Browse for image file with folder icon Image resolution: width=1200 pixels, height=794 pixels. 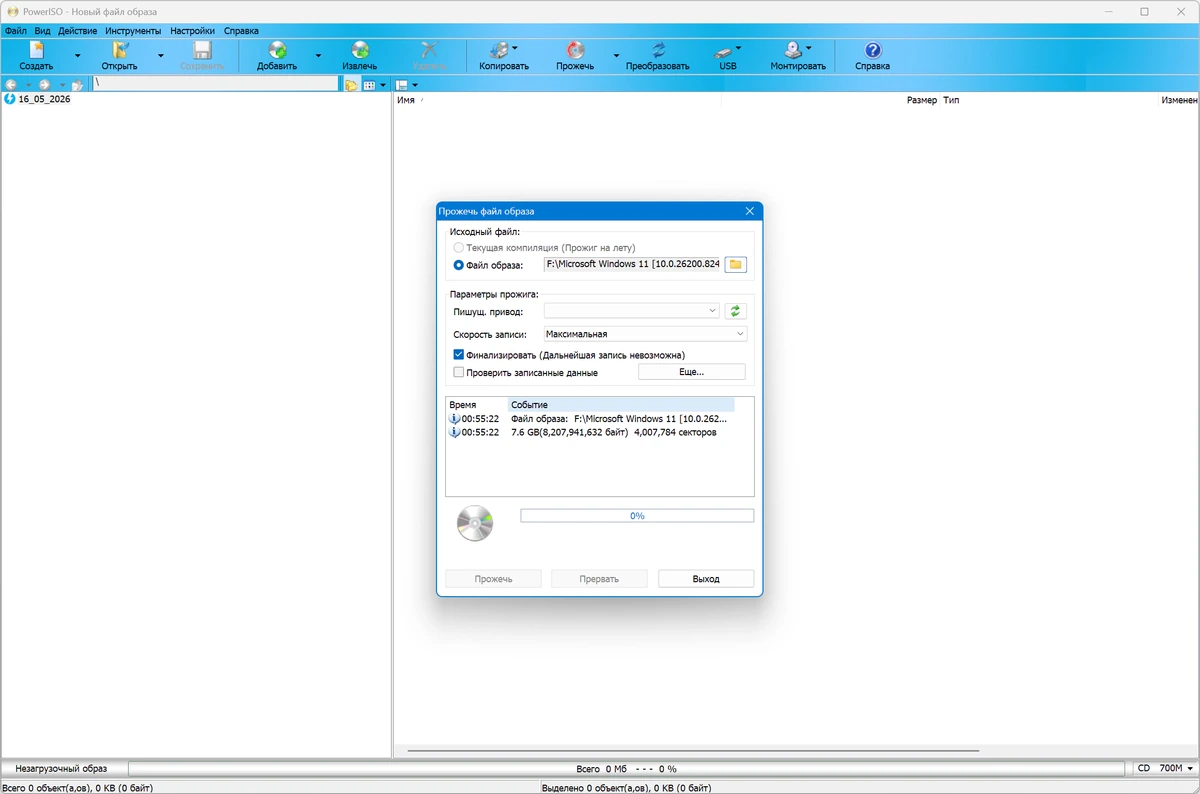pyautogui.click(x=736, y=264)
